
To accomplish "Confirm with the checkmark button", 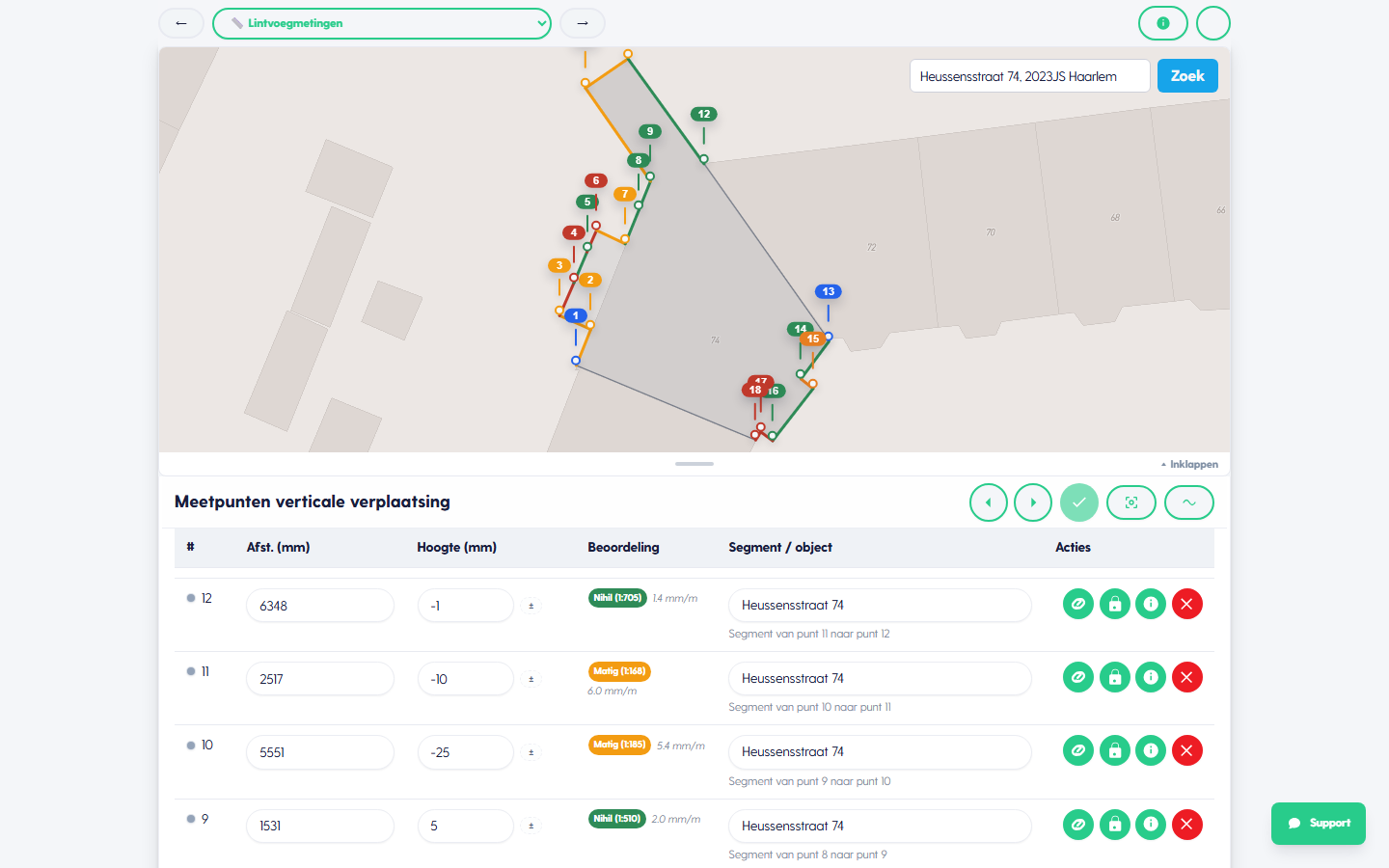I will (1079, 502).
